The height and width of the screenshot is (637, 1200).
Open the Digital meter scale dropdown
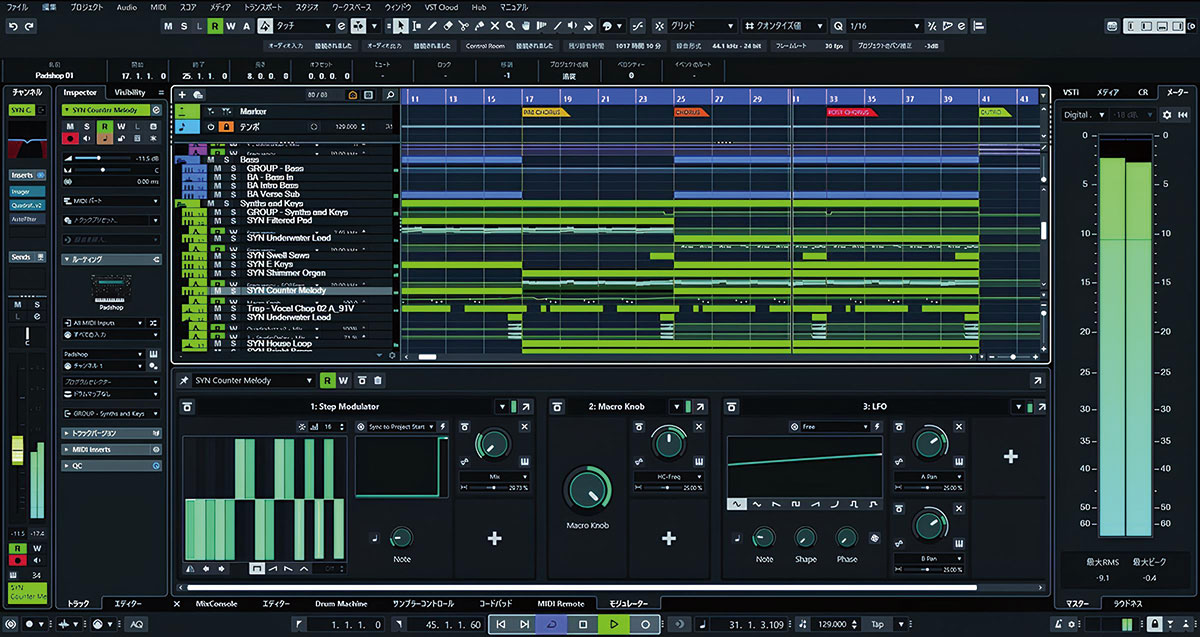point(1085,115)
